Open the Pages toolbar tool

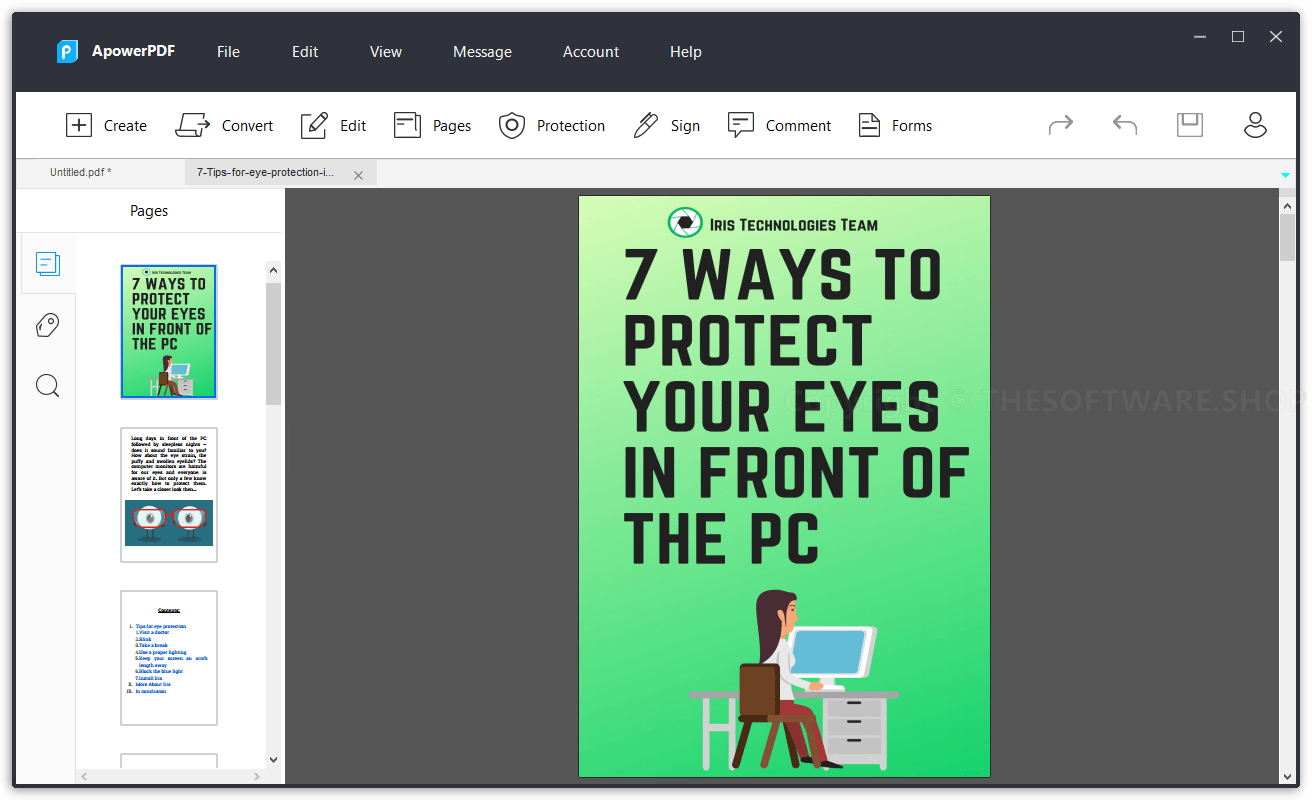[432, 125]
